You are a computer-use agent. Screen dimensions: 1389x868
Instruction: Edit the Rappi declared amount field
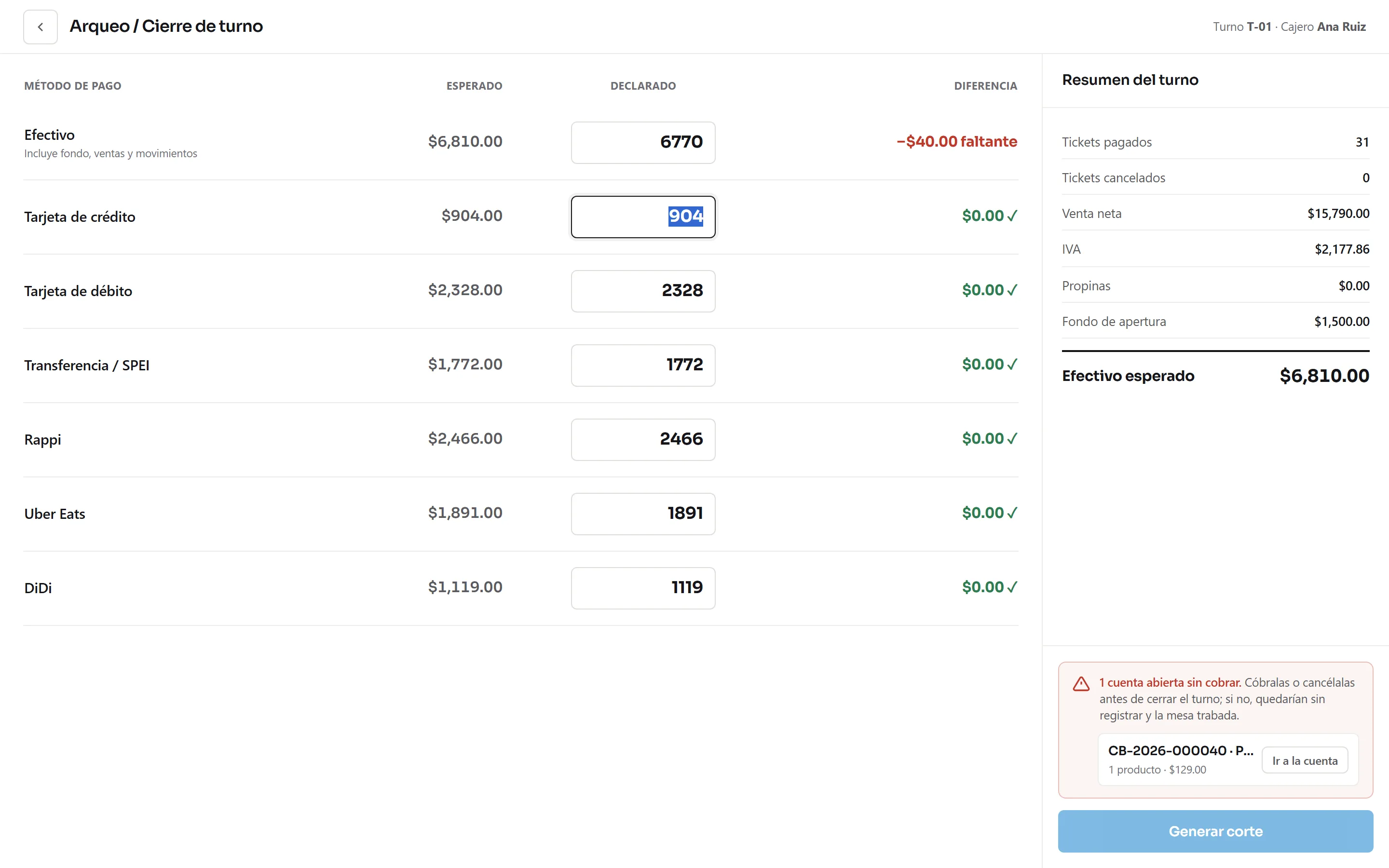point(643,439)
